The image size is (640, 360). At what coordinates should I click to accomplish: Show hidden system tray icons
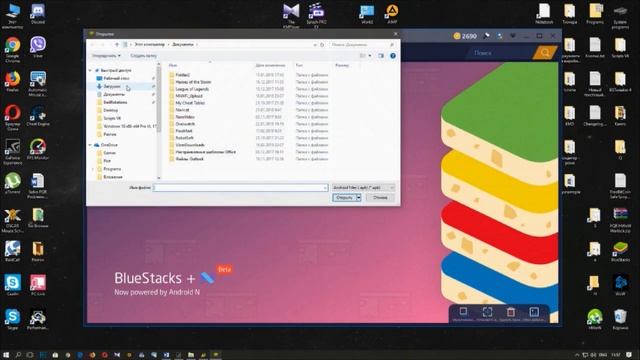[577, 355]
